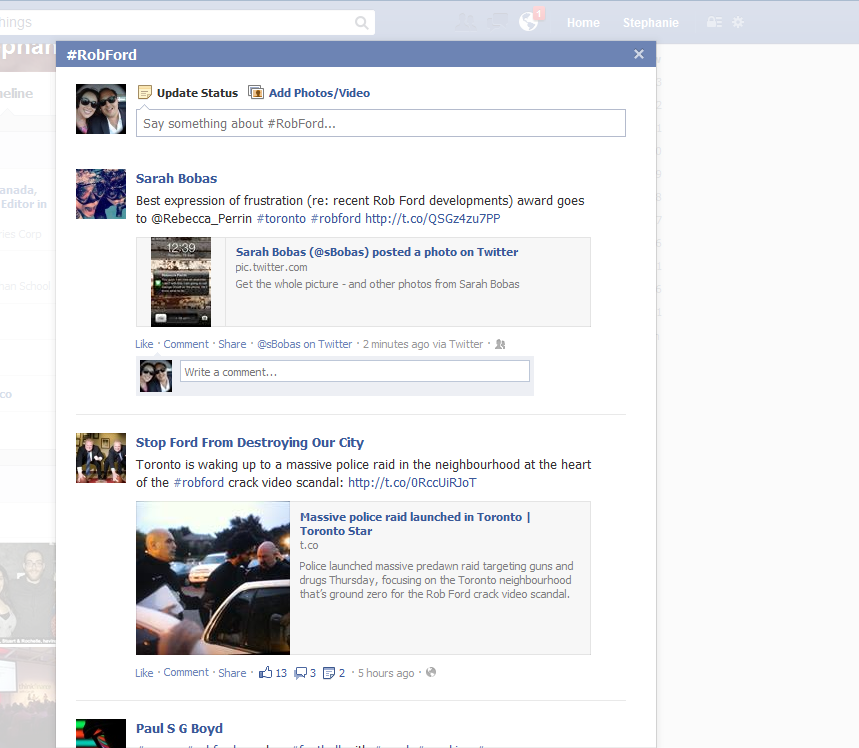Close the #RobFord hashtag dialog

(639, 54)
